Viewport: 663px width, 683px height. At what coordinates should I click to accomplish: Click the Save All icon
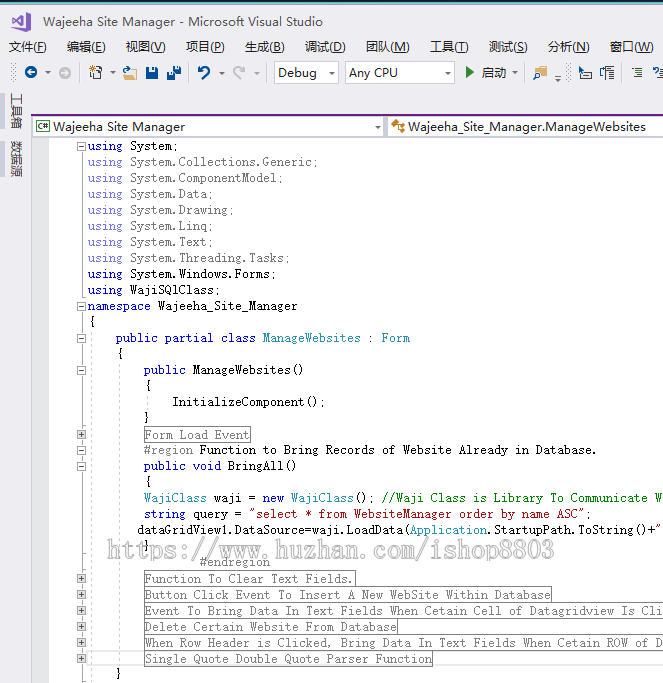pos(174,73)
